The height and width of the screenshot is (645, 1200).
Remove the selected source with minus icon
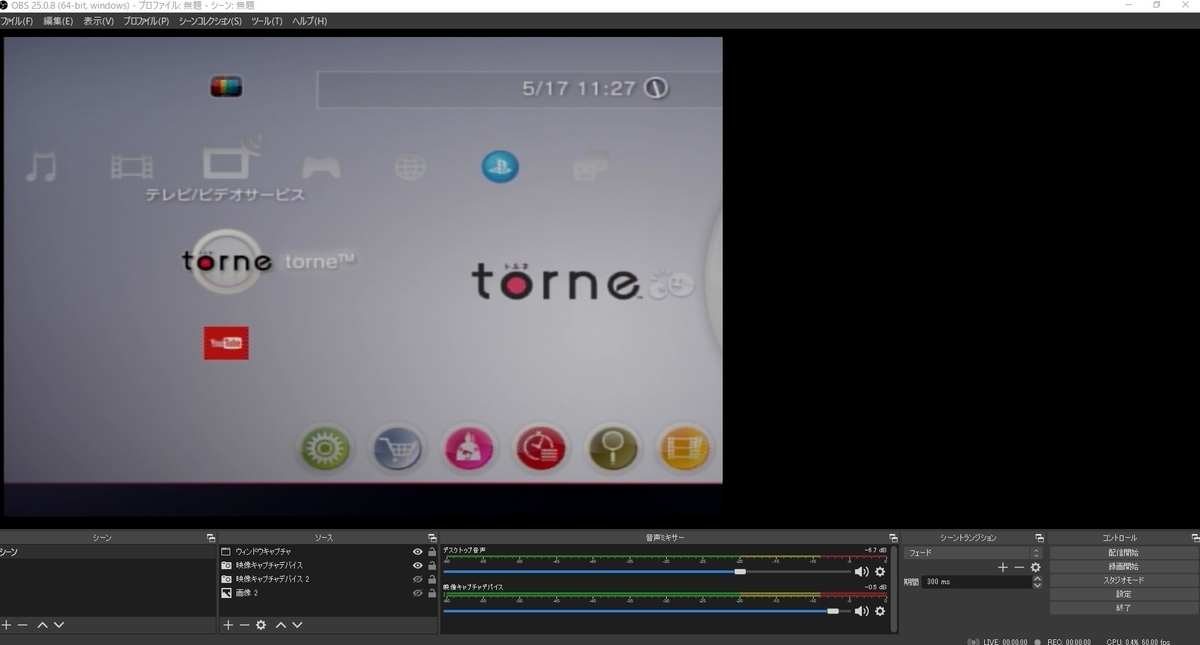pyautogui.click(x=244, y=625)
